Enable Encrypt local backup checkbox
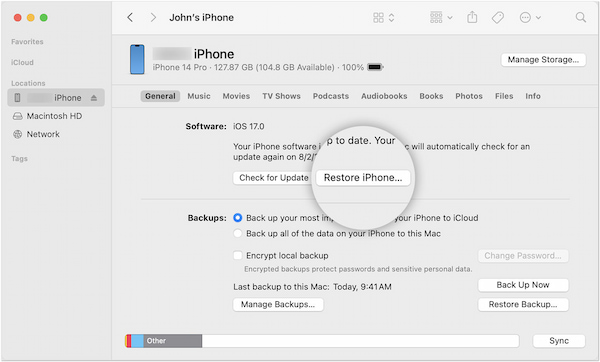Image resolution: width=600 pixels, height=362 pixels. click(238, 255)
